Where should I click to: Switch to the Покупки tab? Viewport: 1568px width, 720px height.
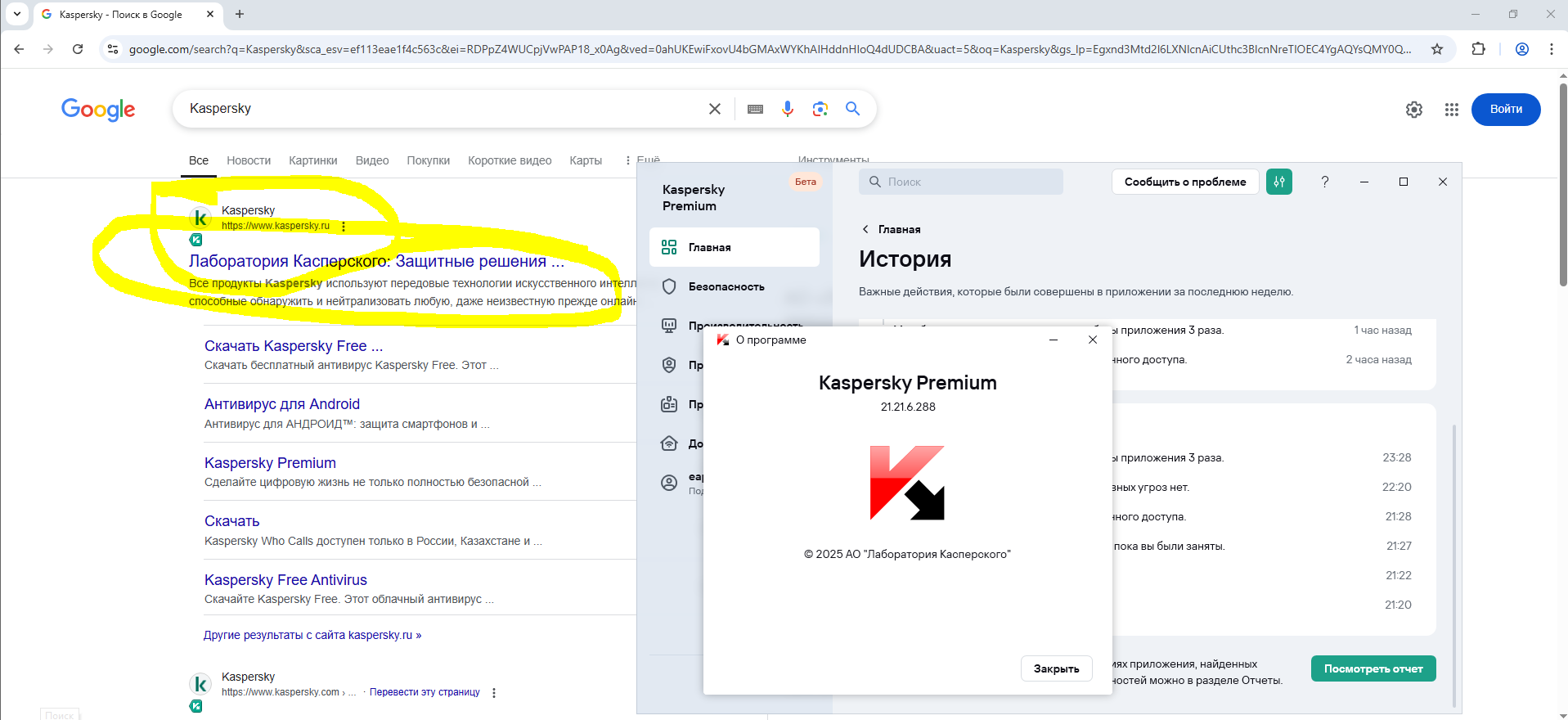tap(429, 160)
